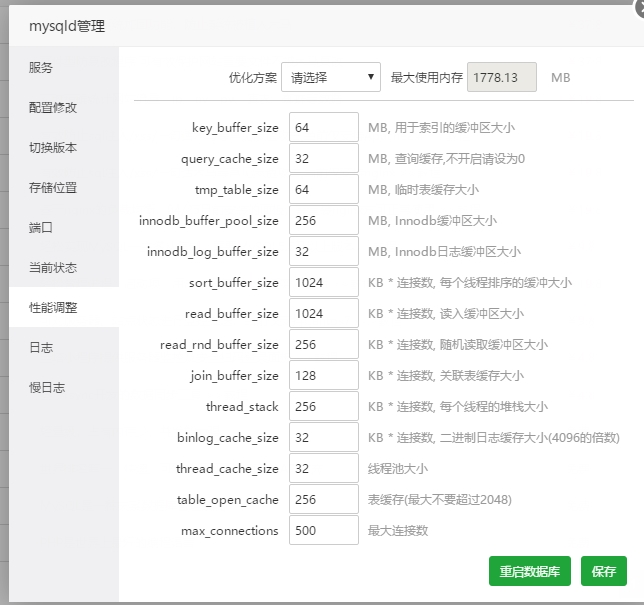Click the max_connections label
Image resolution: width=644 pixels, height=605 pixels.
pyautogui.click(x=230, y=531)
